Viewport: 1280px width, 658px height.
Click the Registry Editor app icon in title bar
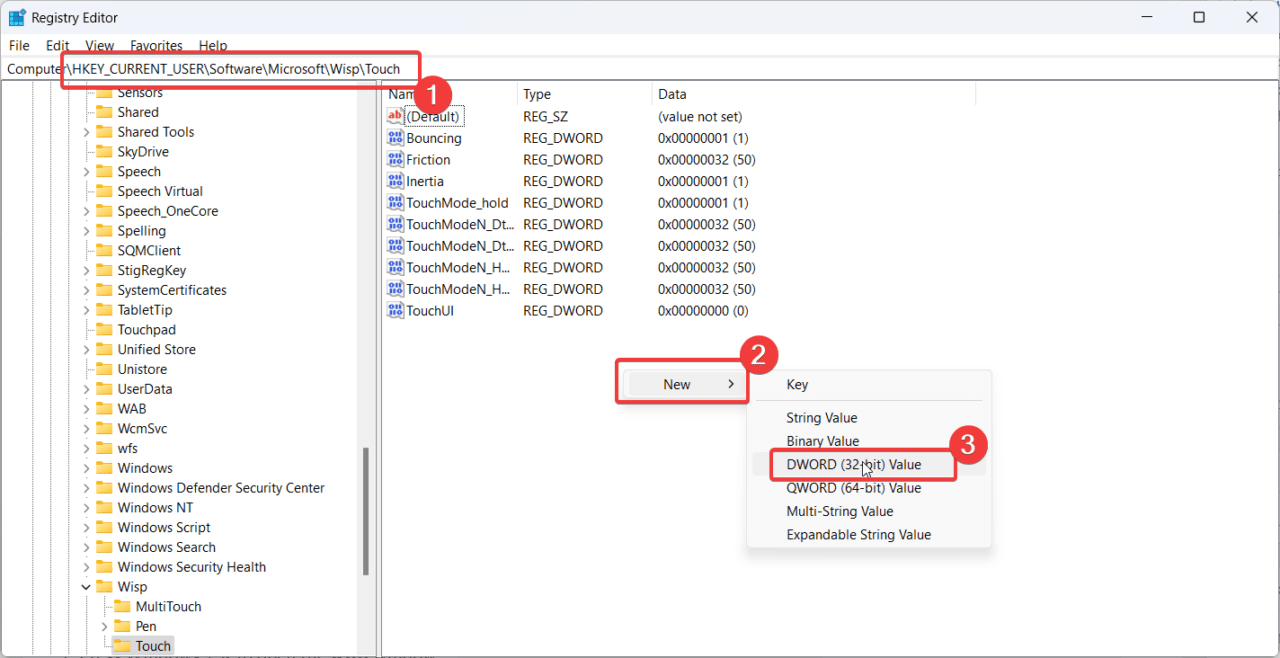[x=17, y=17]
